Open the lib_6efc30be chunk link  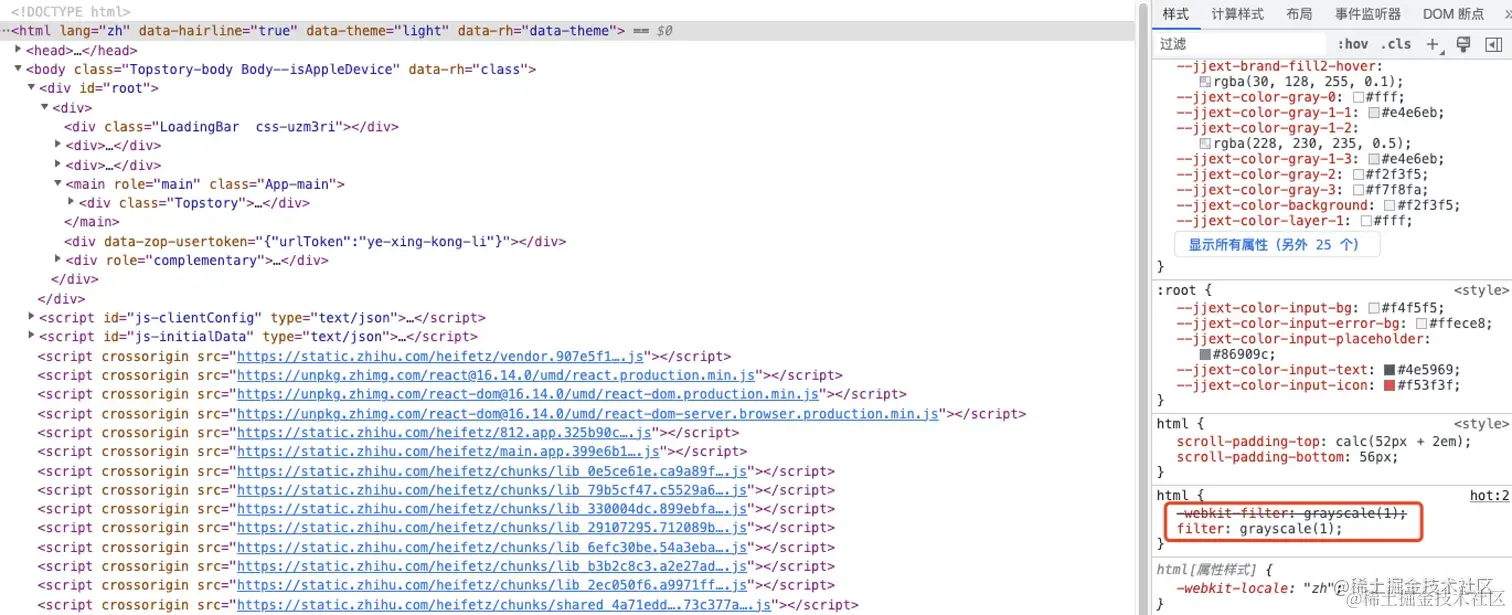pos(492,548)
